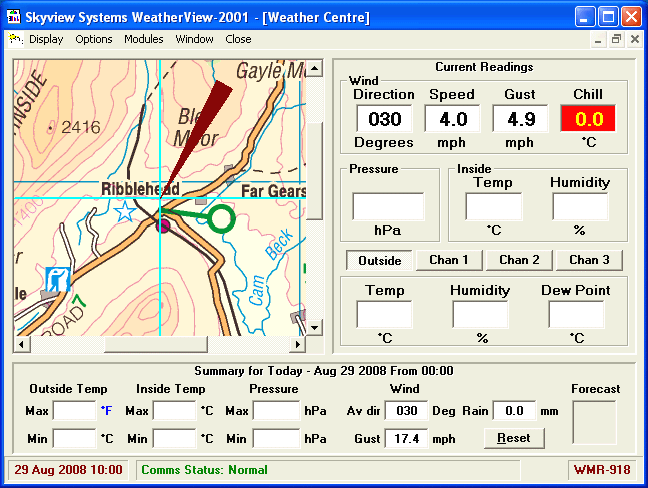648x488 pixels.
Task: Click the wind Speed value 4.0
Action: coord(453,119)
